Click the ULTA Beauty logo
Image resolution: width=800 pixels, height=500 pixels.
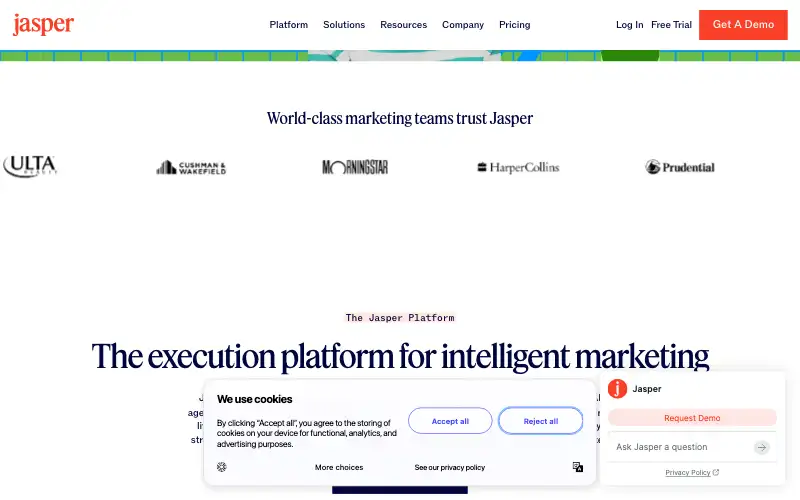click(x=30, y=166)
